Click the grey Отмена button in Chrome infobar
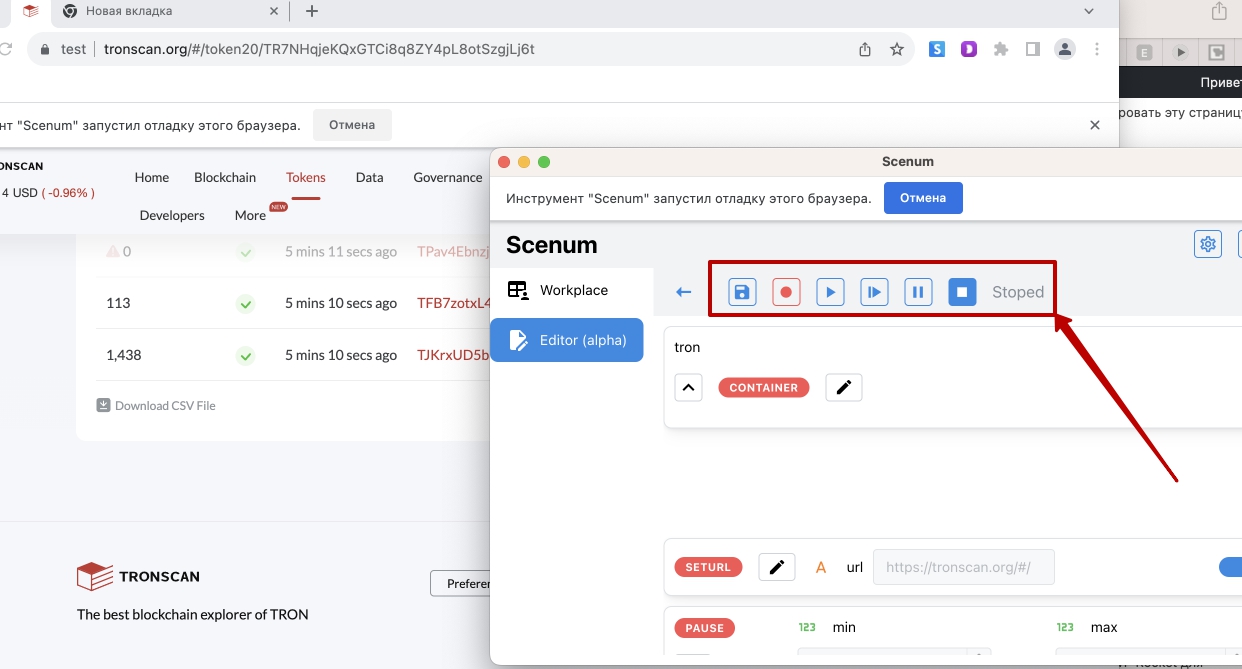Viewport: 1242px width, 669px height. point(352,125)
